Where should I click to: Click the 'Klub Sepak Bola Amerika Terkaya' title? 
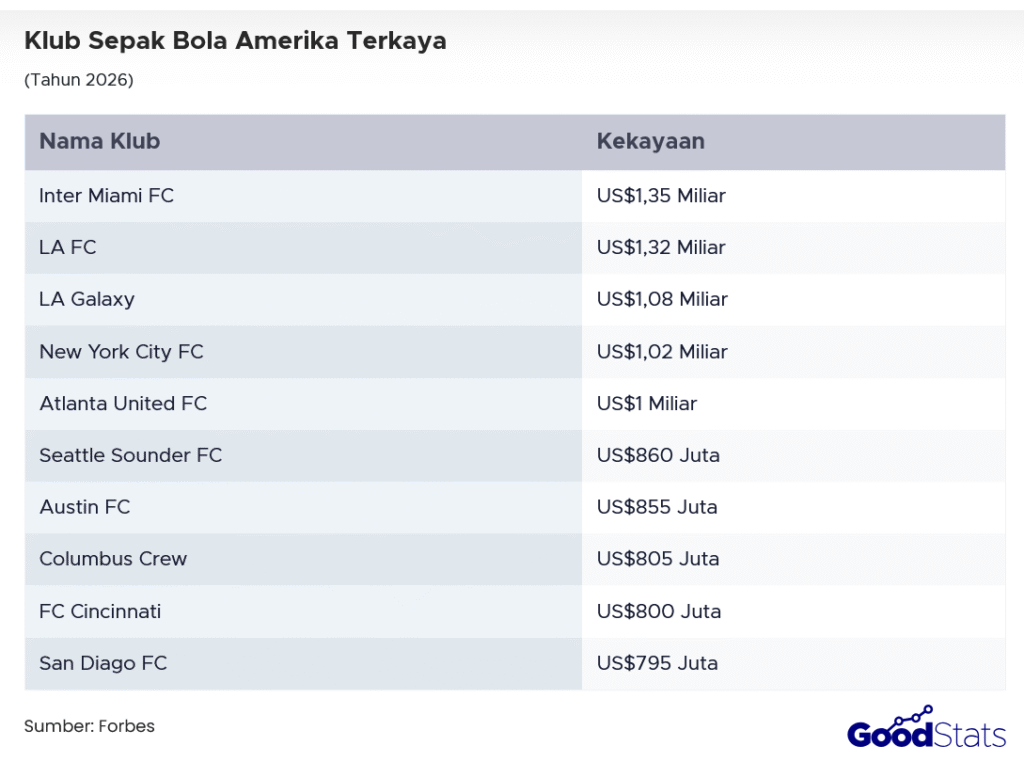[x=235, y=41]
